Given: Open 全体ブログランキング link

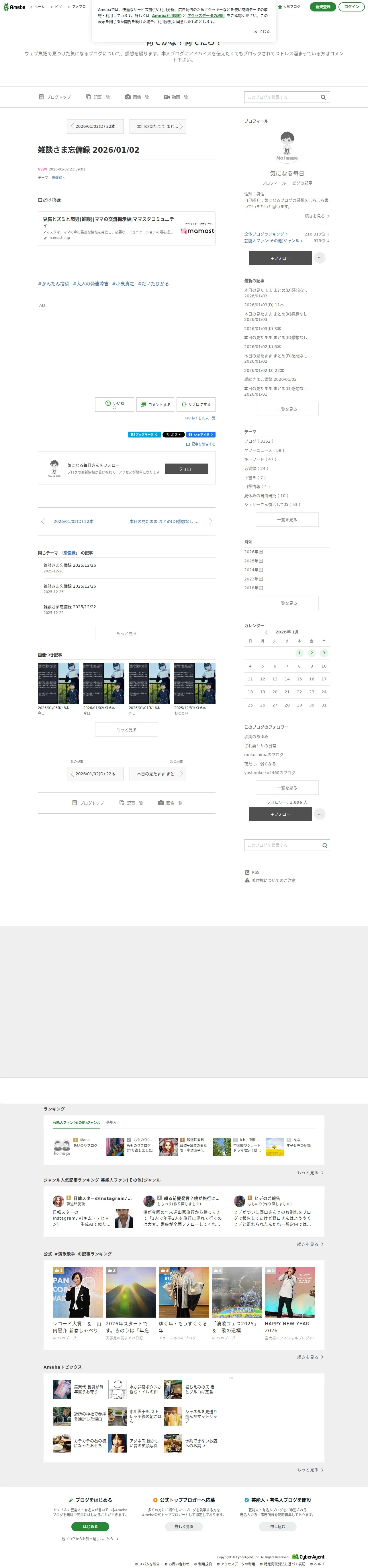Looking at the screenshot, I should 266,234.
